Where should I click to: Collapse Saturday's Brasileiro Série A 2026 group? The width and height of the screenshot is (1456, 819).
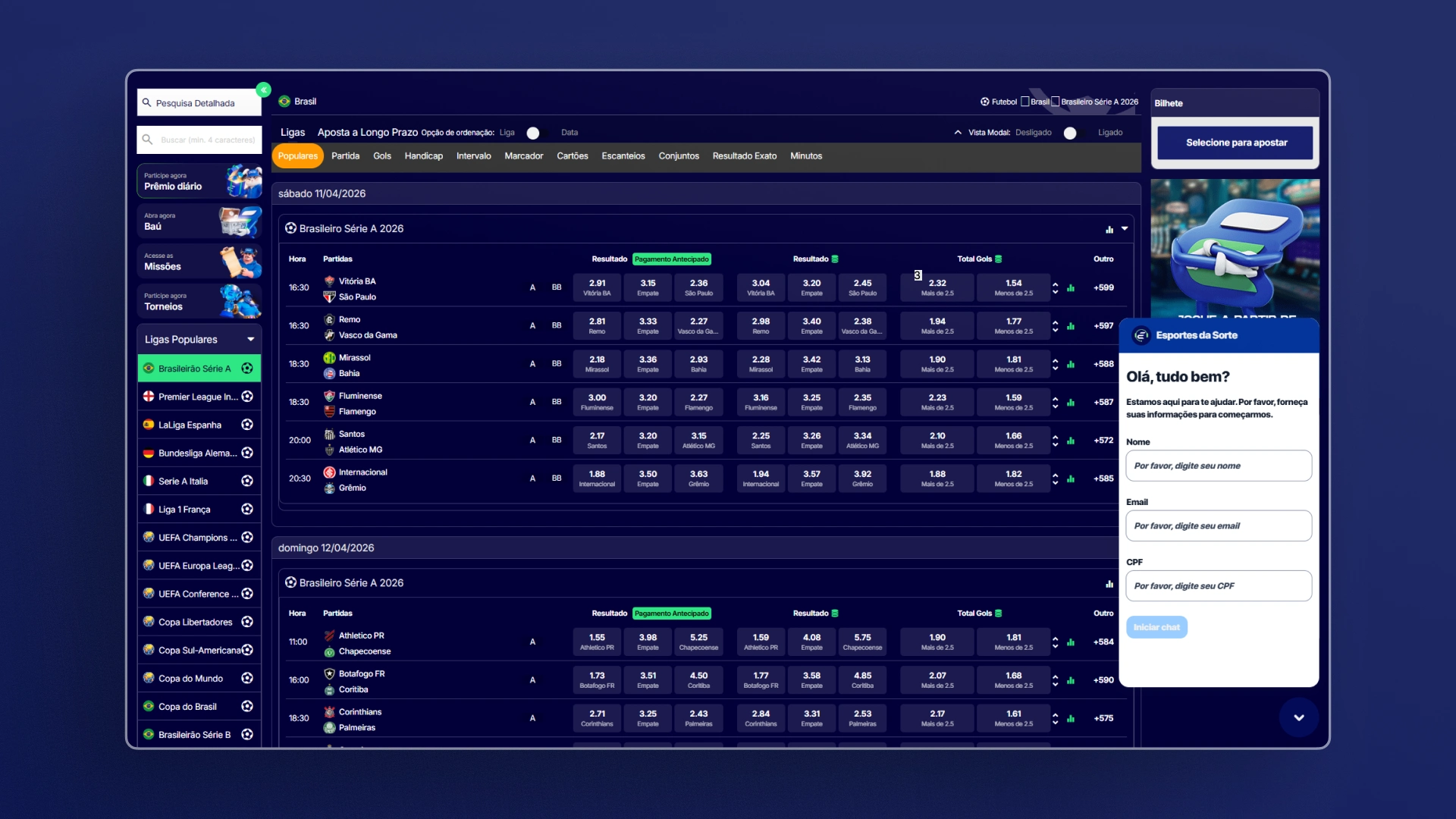(1125, 228)
